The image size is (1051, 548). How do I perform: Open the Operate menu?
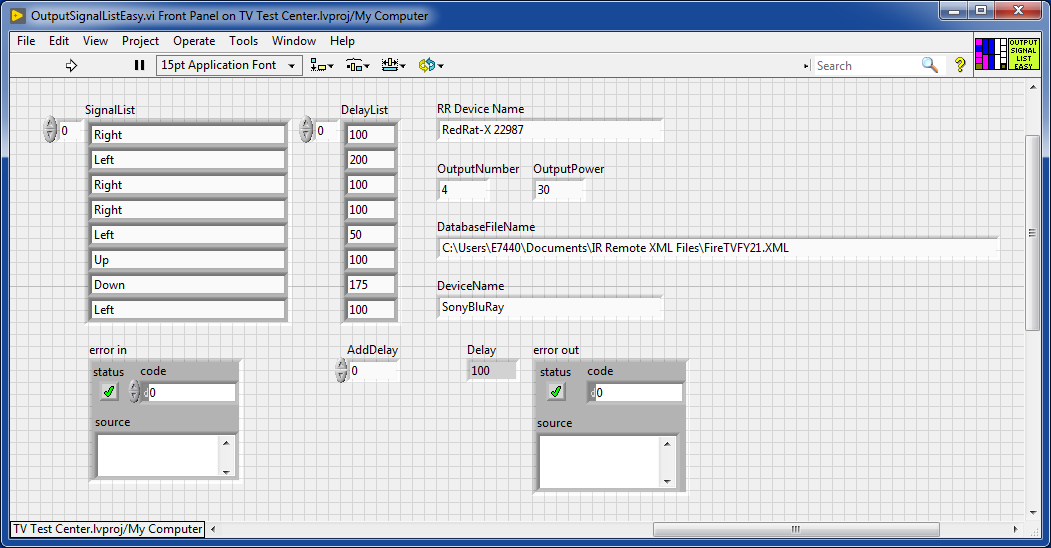coord(194,41)
